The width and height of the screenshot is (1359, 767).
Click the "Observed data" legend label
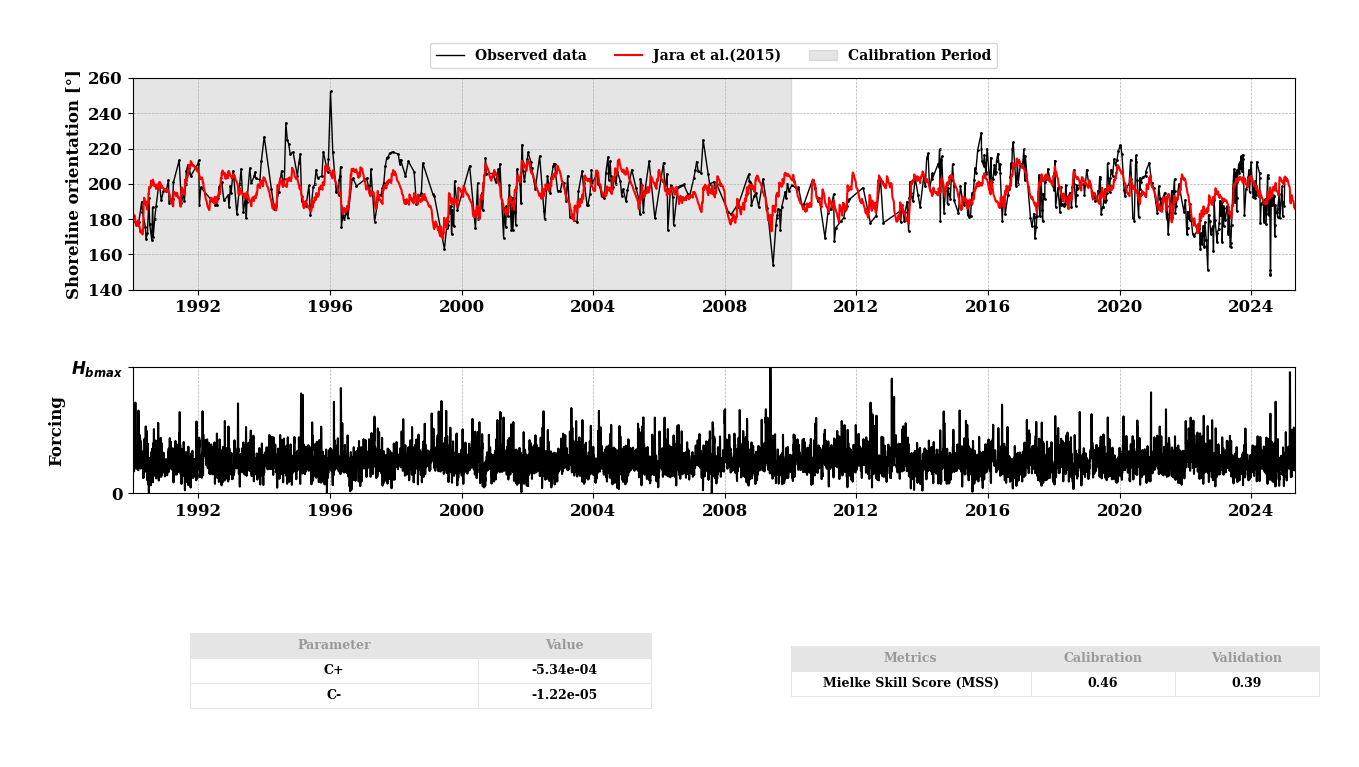pos(530,56)
